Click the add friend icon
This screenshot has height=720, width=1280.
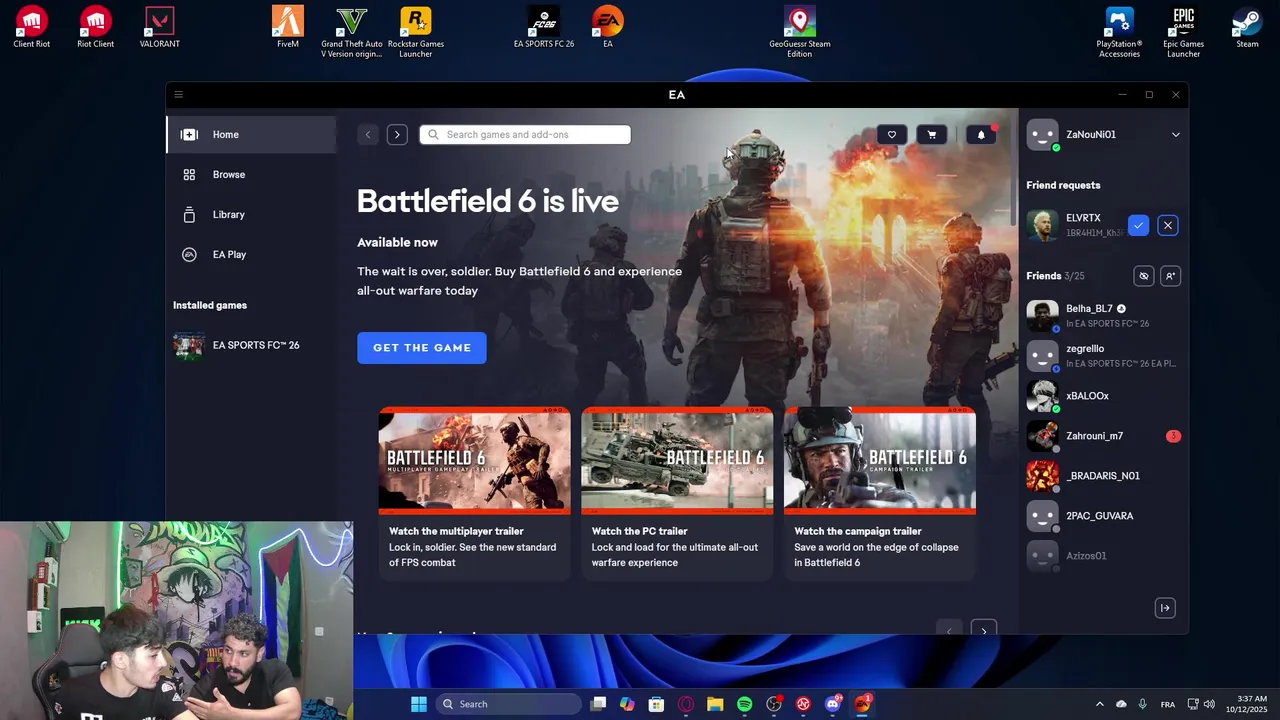coord(1171,276)
